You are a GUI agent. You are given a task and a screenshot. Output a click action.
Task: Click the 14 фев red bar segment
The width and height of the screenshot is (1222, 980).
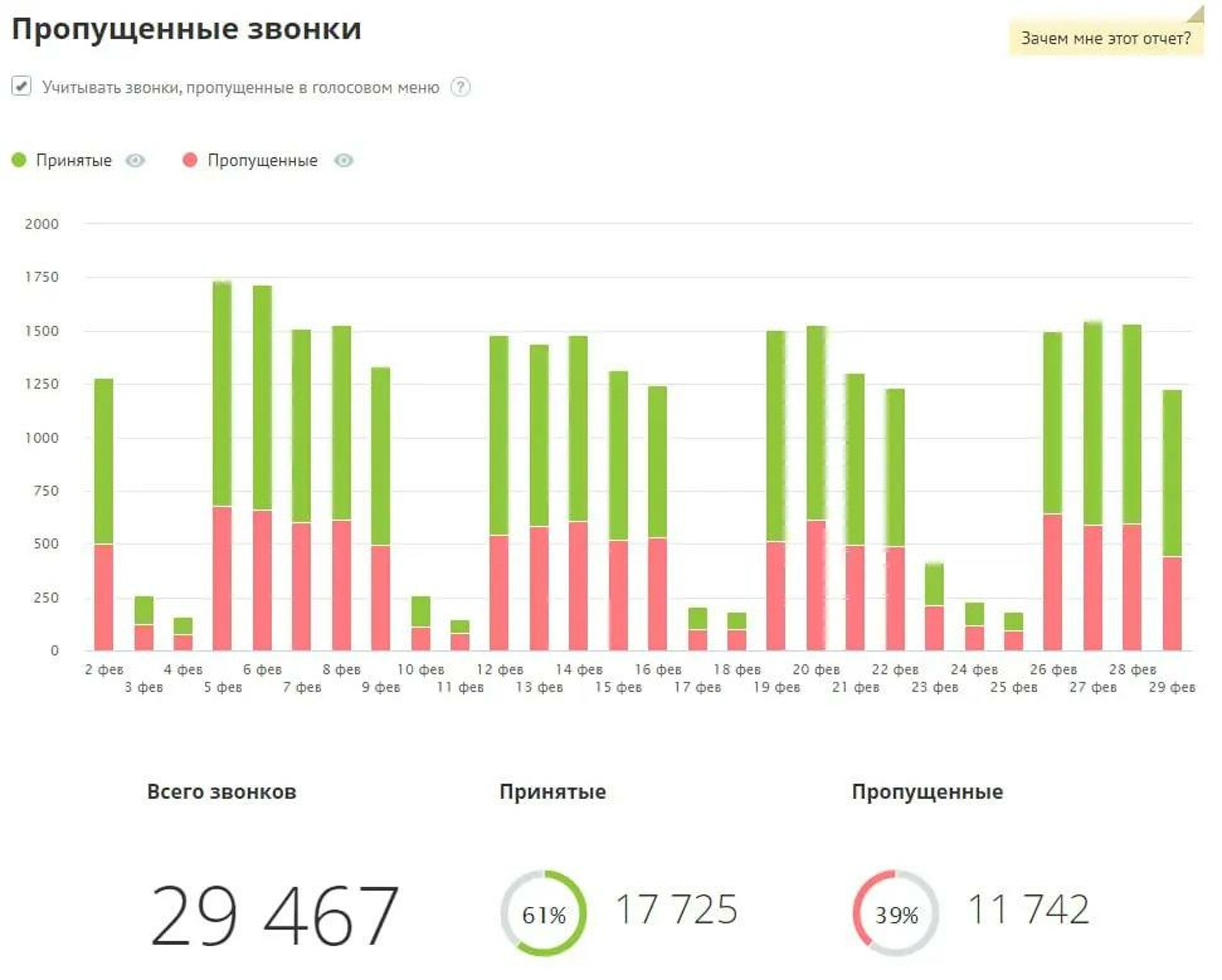(x=578, y=586)
